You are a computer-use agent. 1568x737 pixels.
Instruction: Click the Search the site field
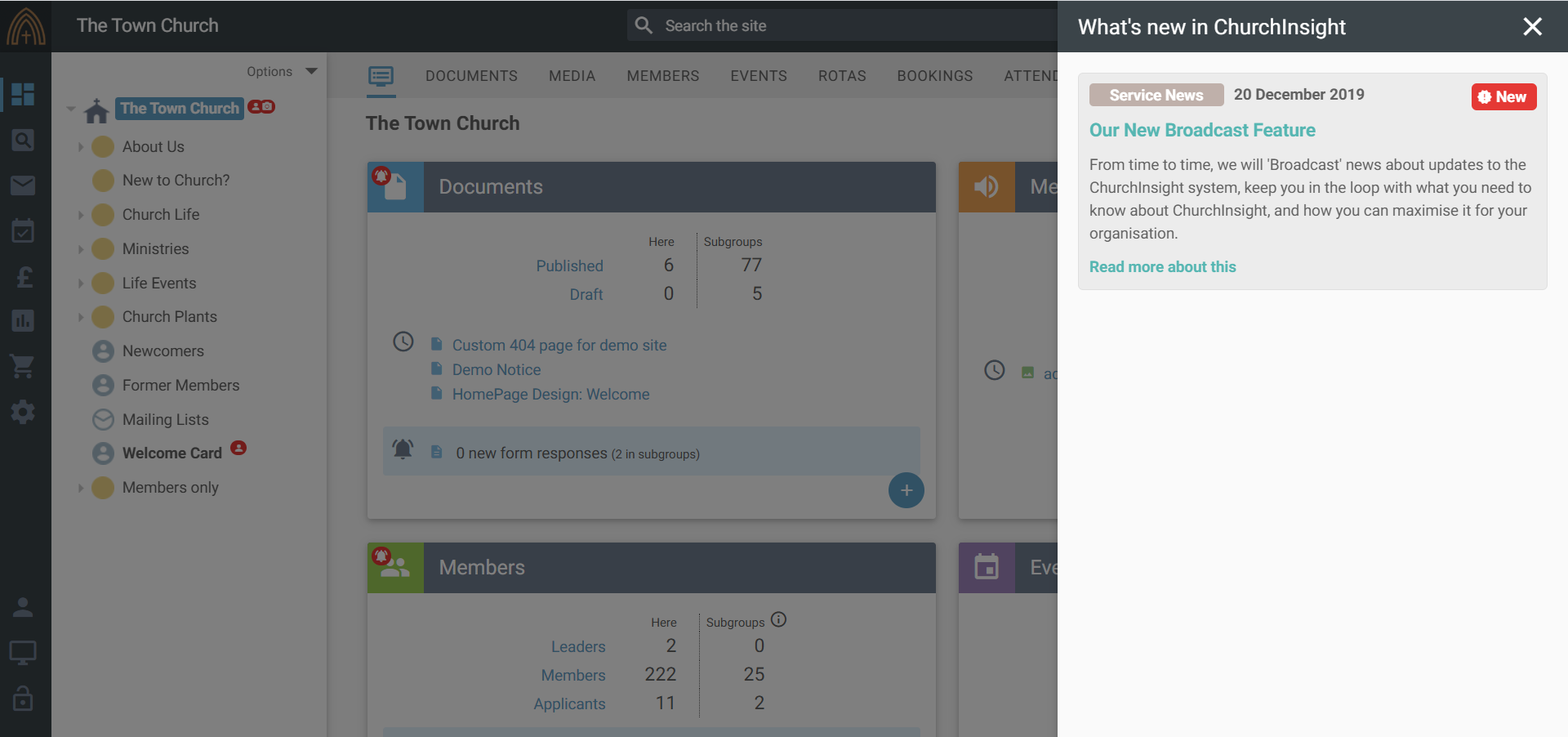849,26
